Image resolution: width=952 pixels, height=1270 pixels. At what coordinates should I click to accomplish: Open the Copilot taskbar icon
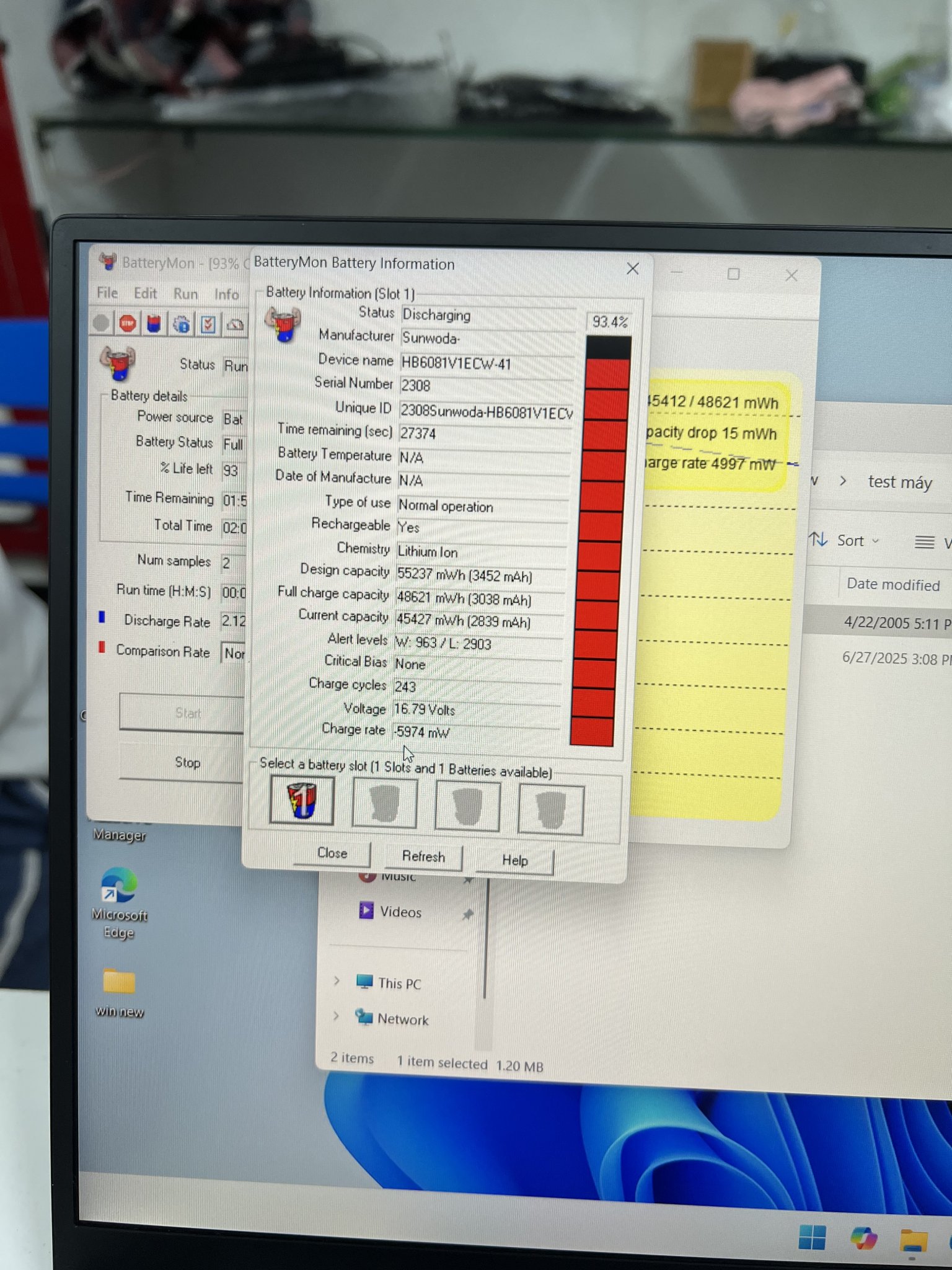863,1238
